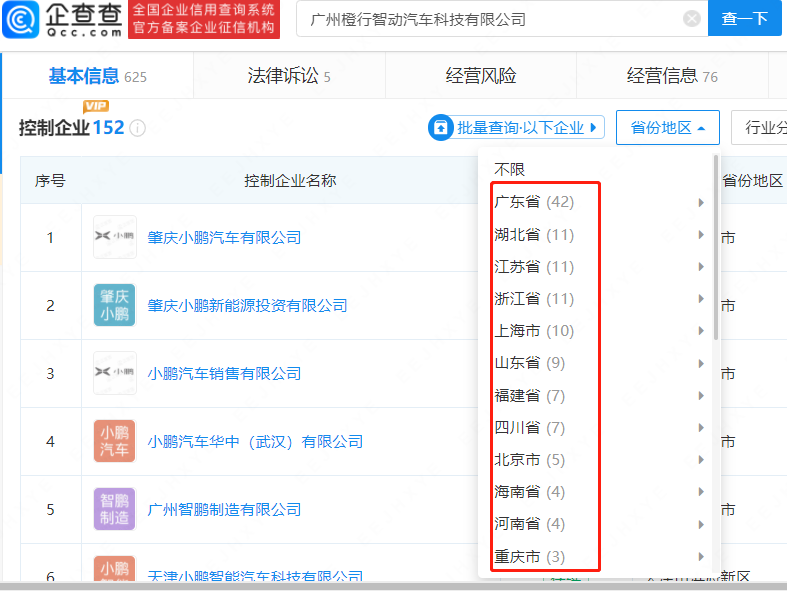Select 浙江省 (11) option
787x591 pixels.
click(x=534, y=299)
